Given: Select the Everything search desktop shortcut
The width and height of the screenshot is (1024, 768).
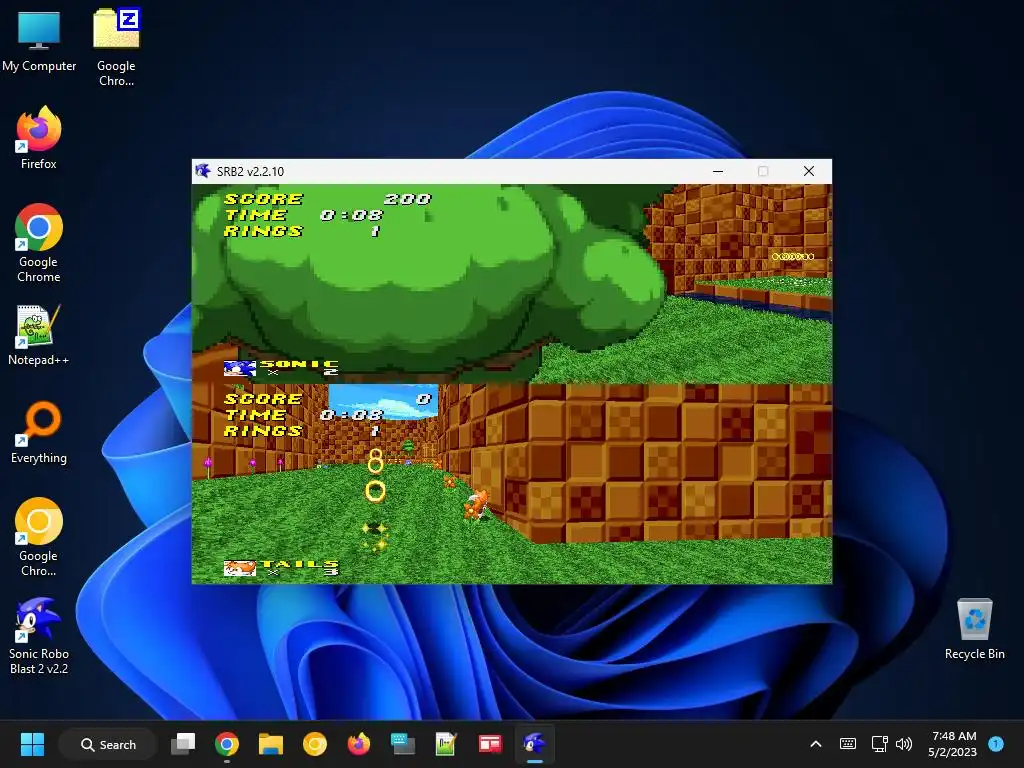Looking at the screenshot, I should (x=39, y=432).
